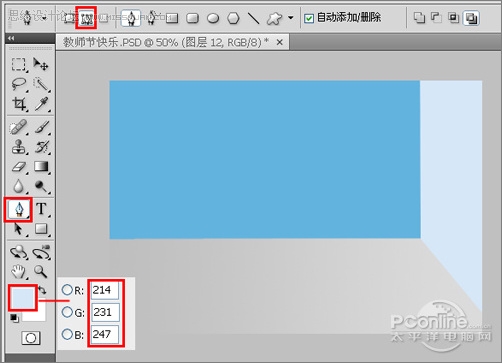
Task: Pick the Pen tool in options bar
Action: pos(131,18)
